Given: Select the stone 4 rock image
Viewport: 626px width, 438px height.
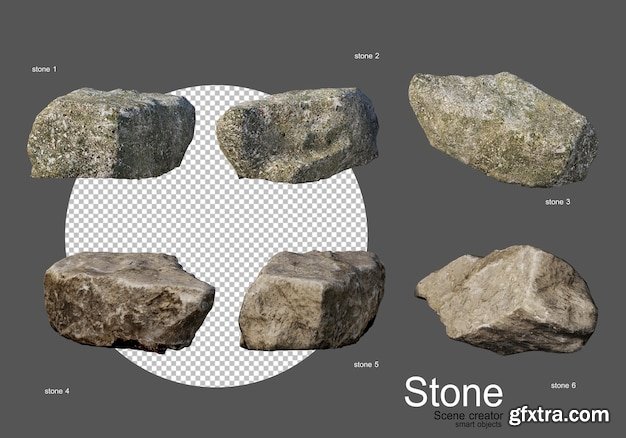Looking at the screenshot, I should (x=128, y=301).
